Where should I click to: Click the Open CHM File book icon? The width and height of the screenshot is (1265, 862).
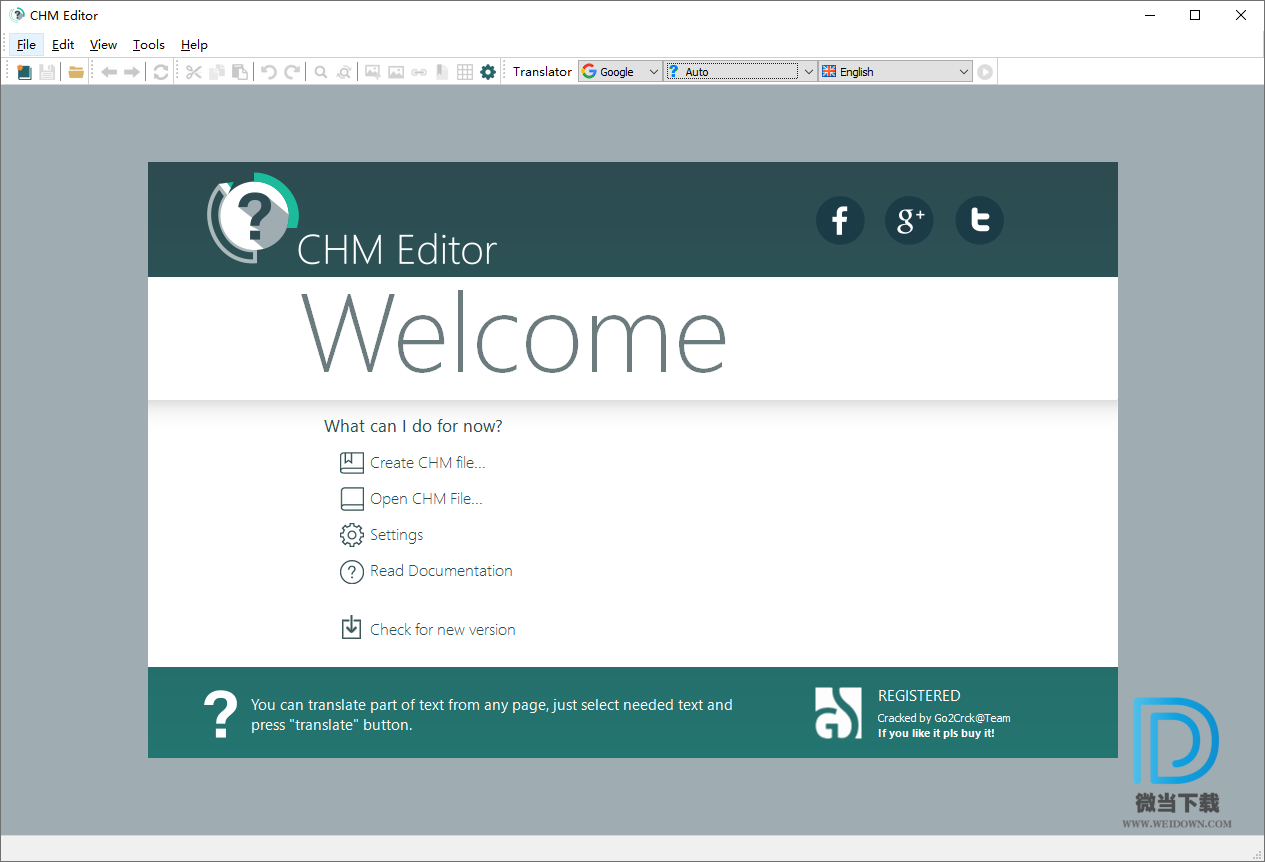pos(352,499)
